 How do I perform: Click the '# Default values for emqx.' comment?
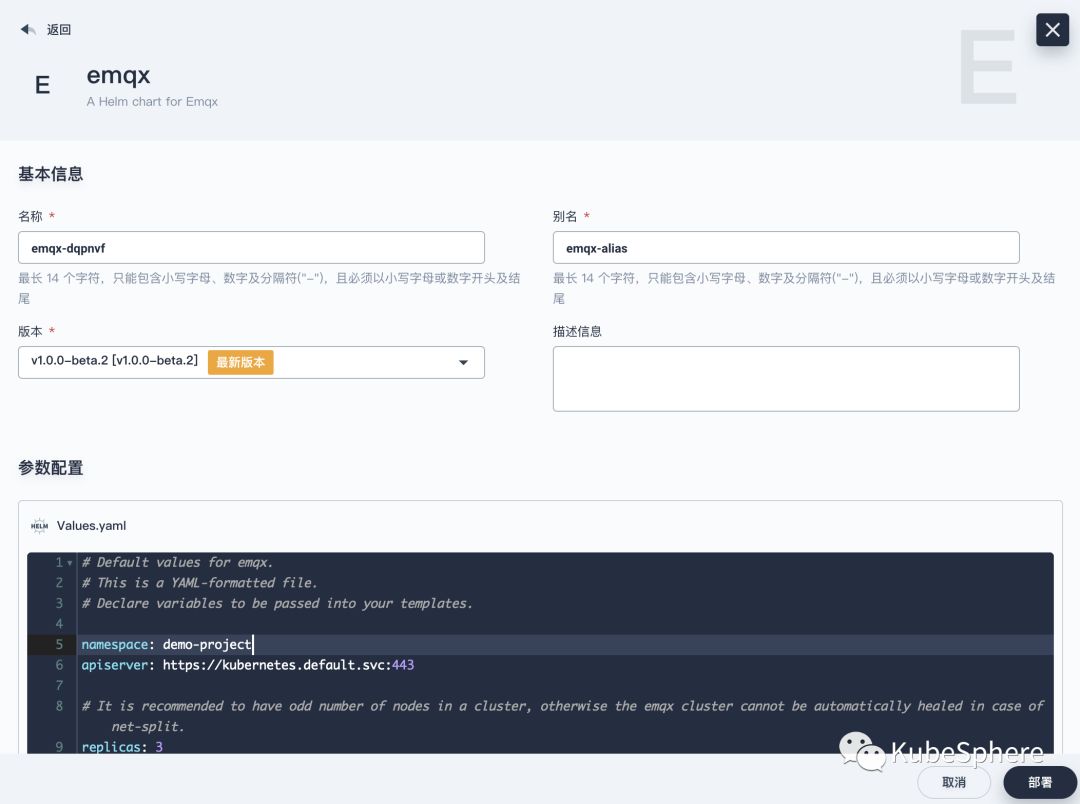click(177, 563)
